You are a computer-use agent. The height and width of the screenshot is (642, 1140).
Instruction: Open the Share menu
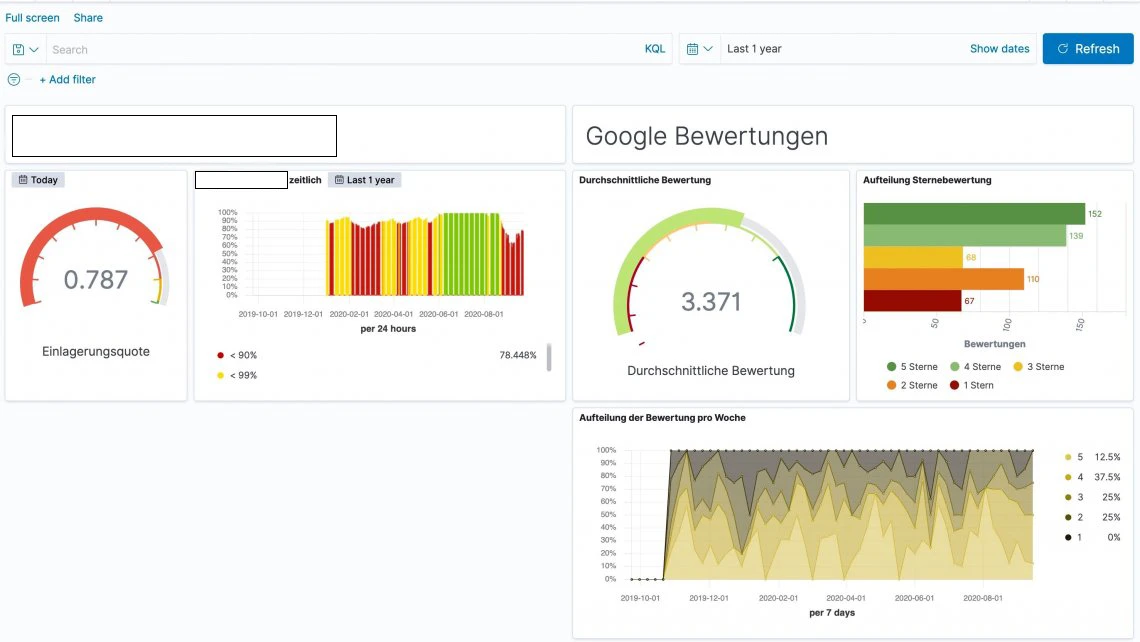point(88,17)
